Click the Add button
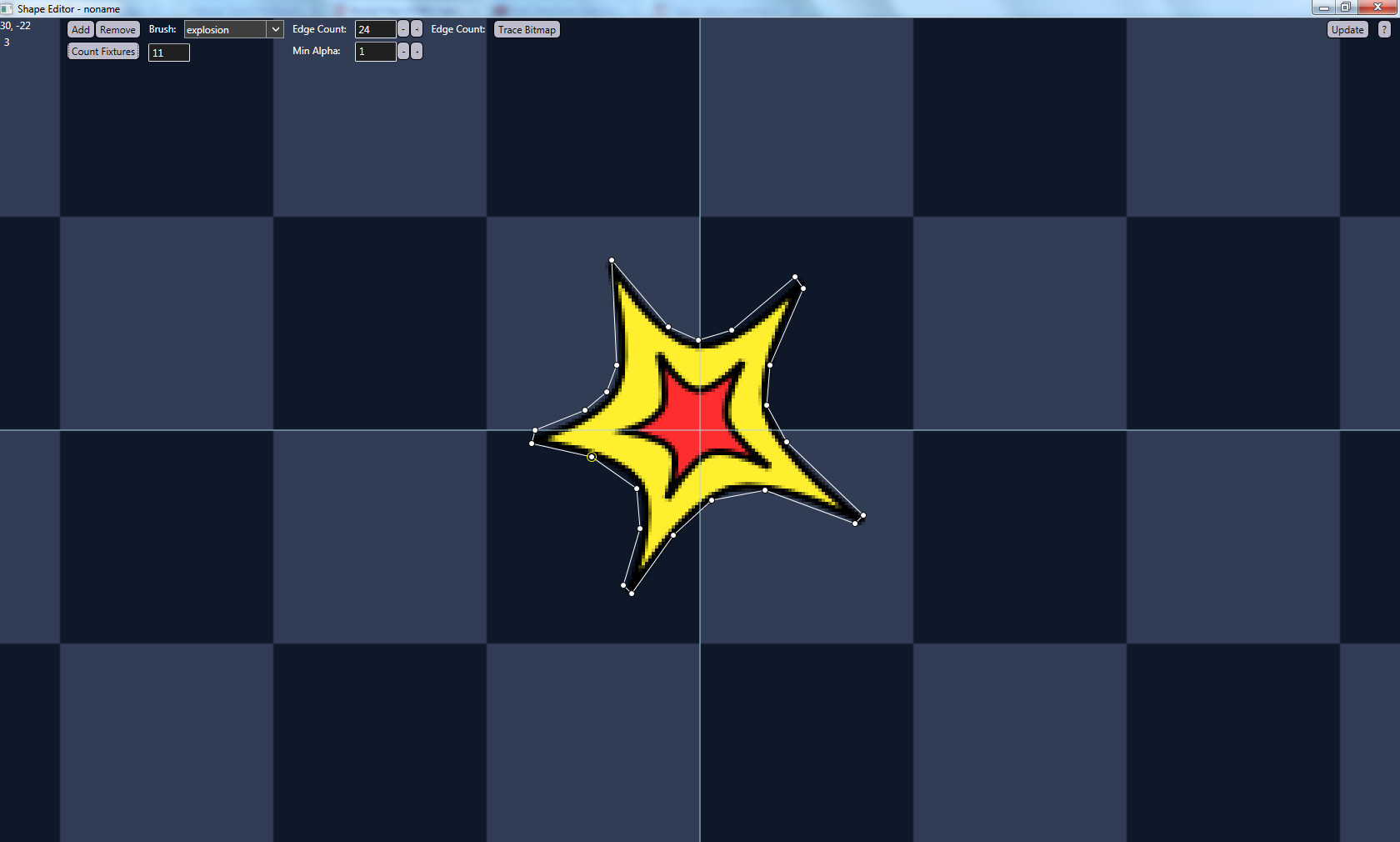The image size is (1400, 842). pyautogui.click(x=80, y=29)
